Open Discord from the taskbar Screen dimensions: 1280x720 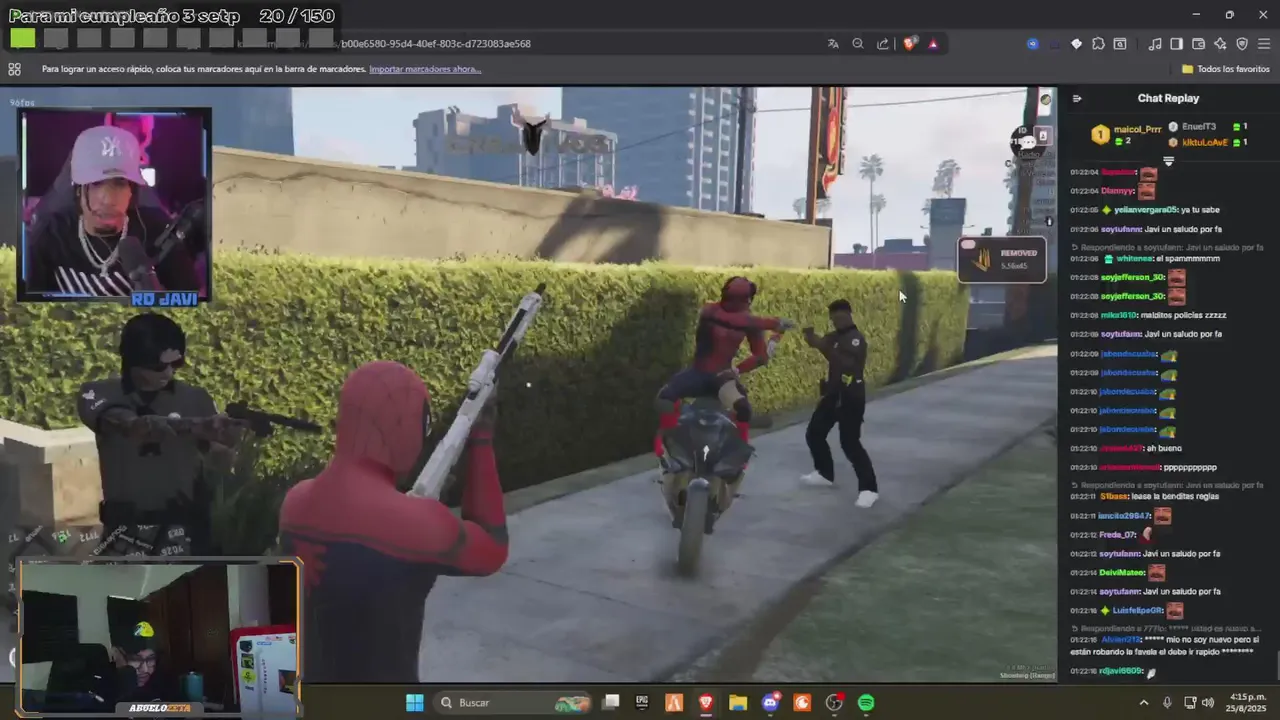pos(770,703)
